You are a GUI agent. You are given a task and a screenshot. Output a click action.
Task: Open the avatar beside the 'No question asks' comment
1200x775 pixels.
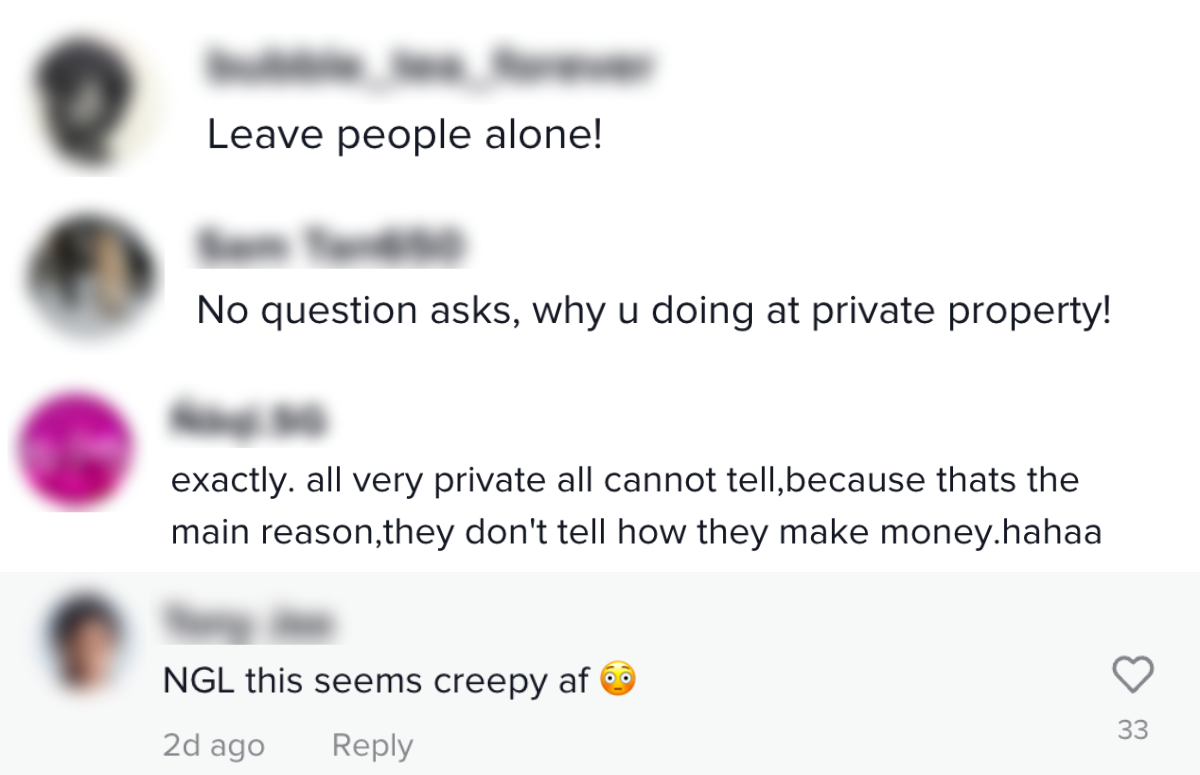(x=90, y=275)
